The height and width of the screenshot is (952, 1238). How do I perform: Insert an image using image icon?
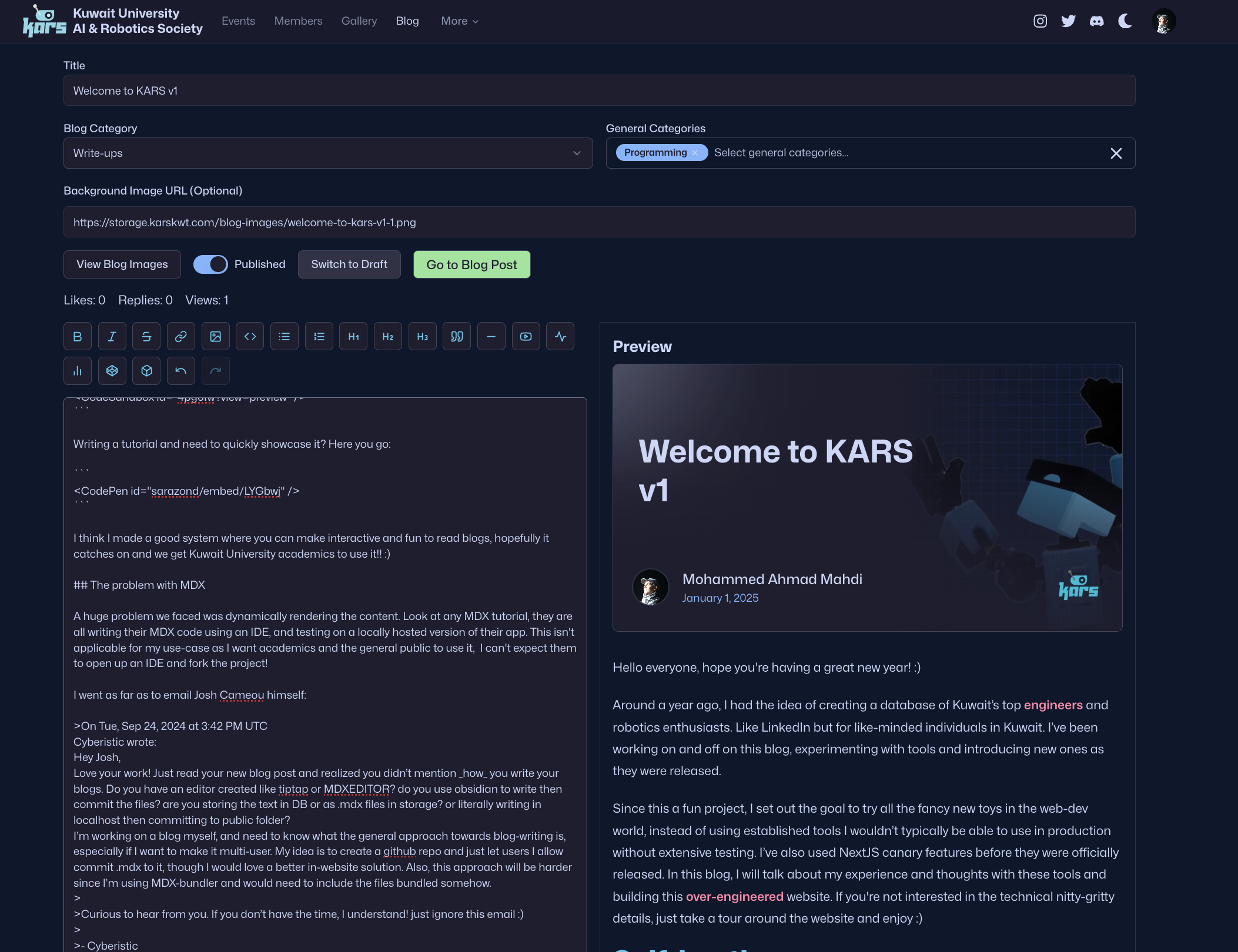(216, 337)
